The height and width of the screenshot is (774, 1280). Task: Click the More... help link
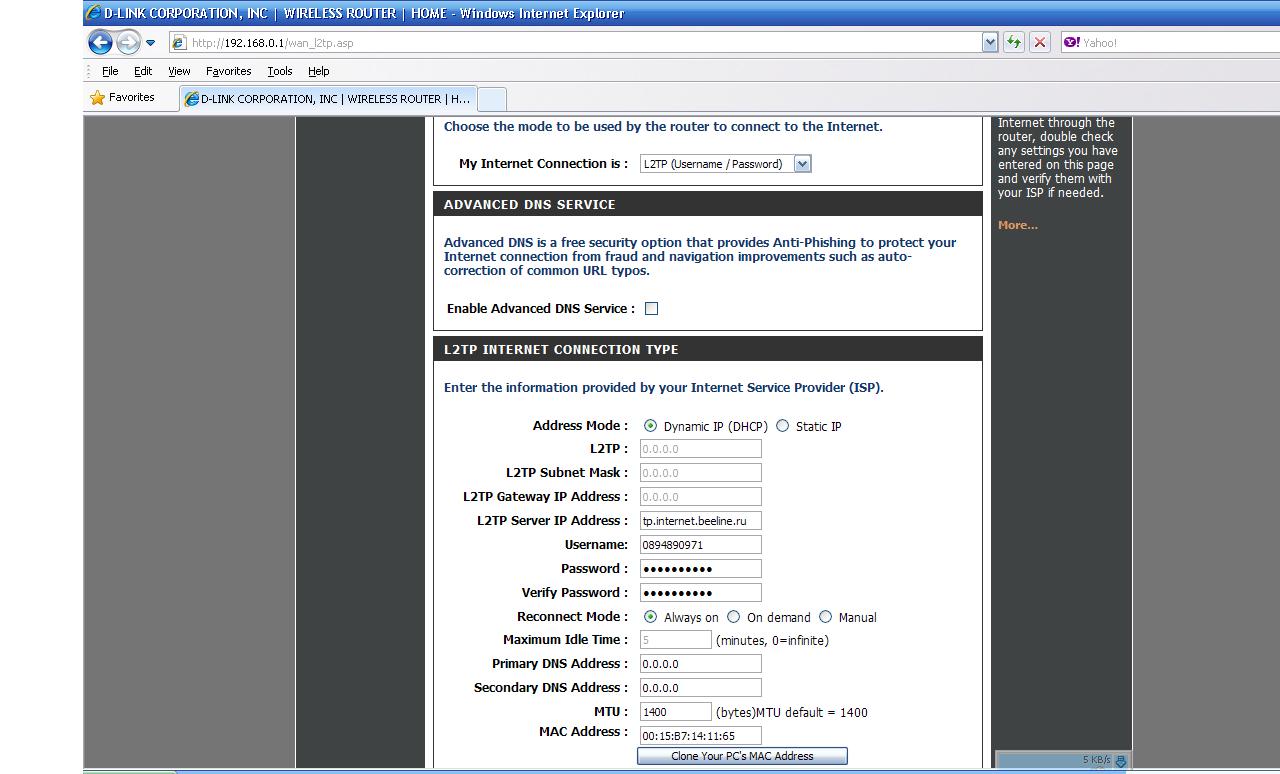[x=1018, y=225]
